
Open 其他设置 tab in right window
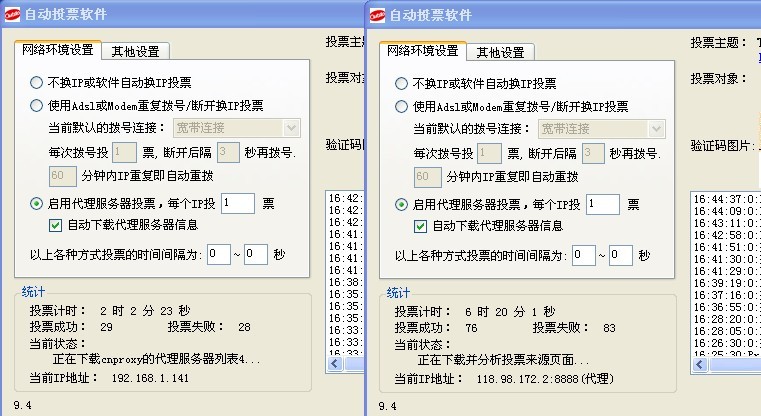tap(500, 52)
